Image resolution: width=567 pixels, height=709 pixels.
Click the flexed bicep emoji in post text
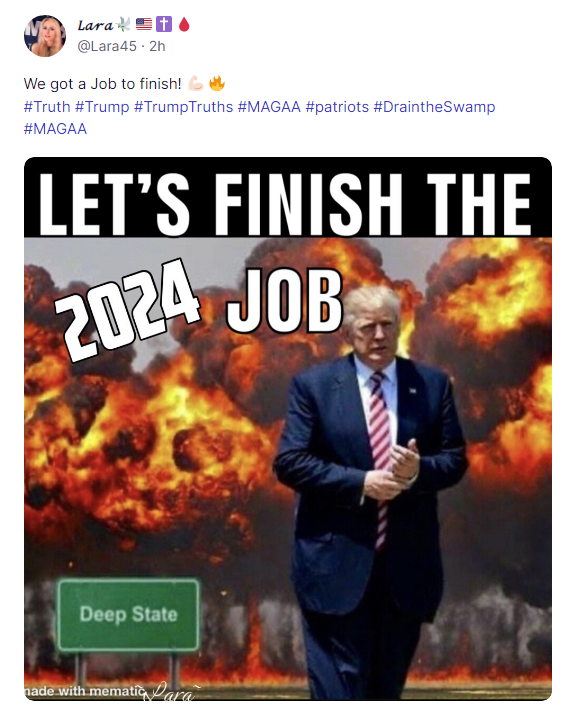pyautogui.click(x=196, y=83)
